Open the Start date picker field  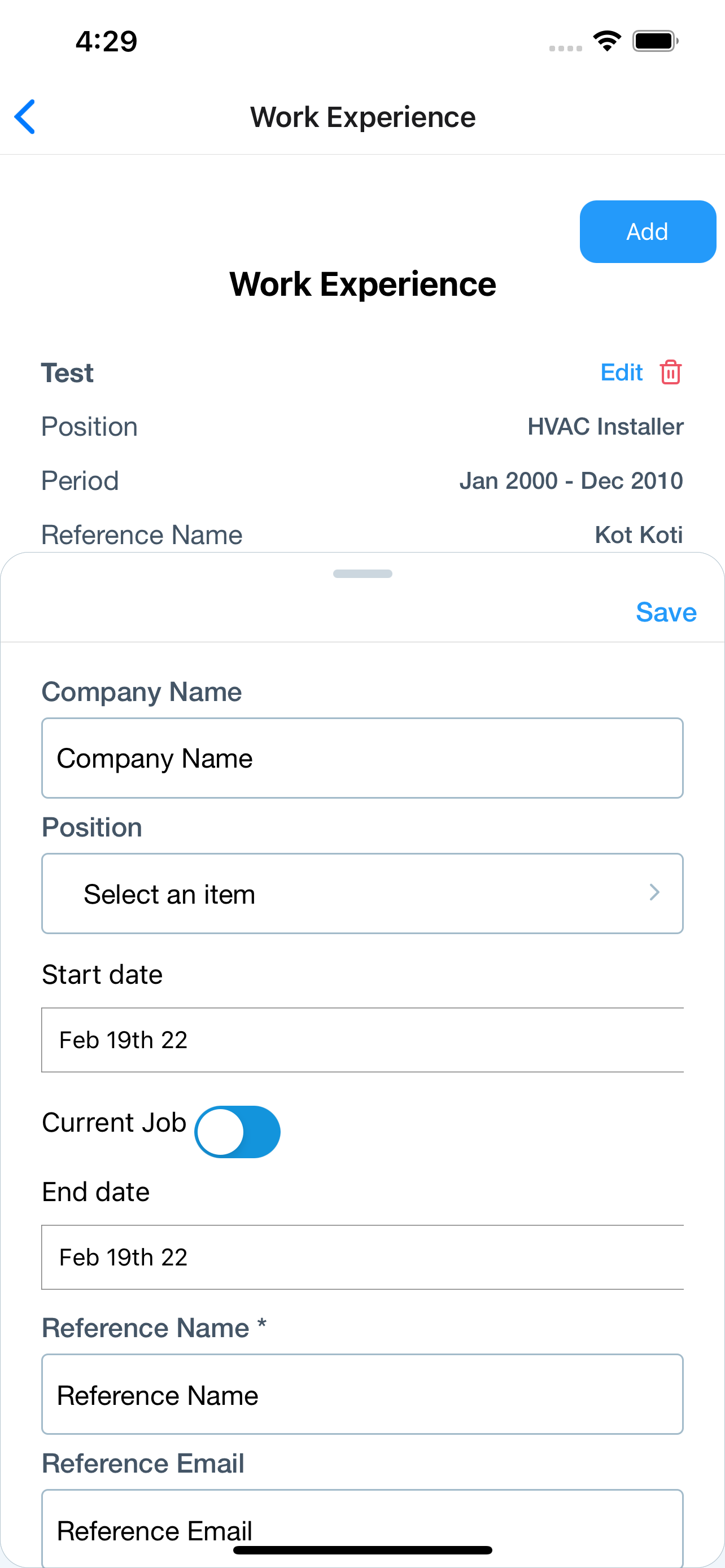coord(362,1040)
